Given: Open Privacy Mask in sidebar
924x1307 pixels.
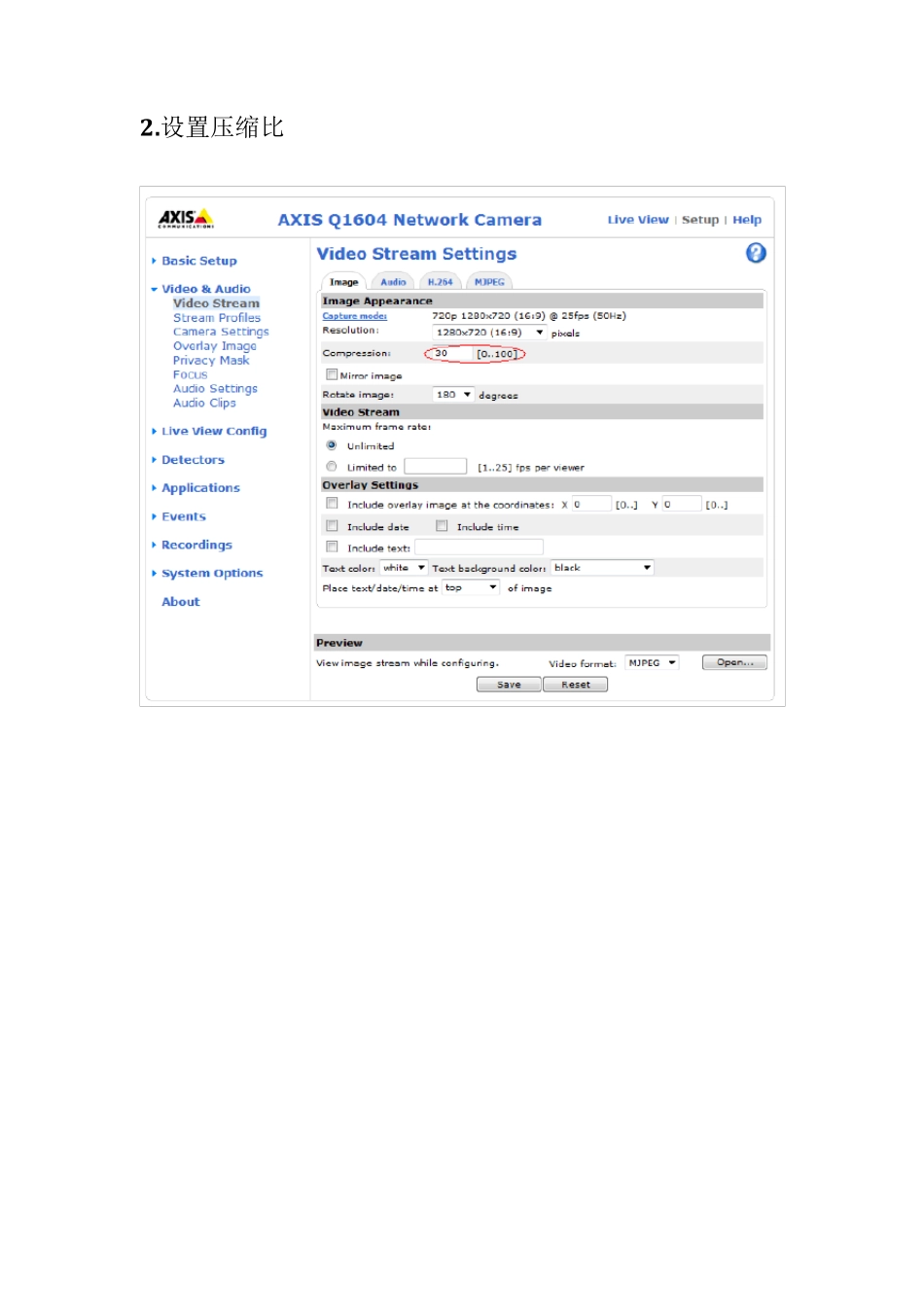Looking at the screenshot, I should point(211,360).
